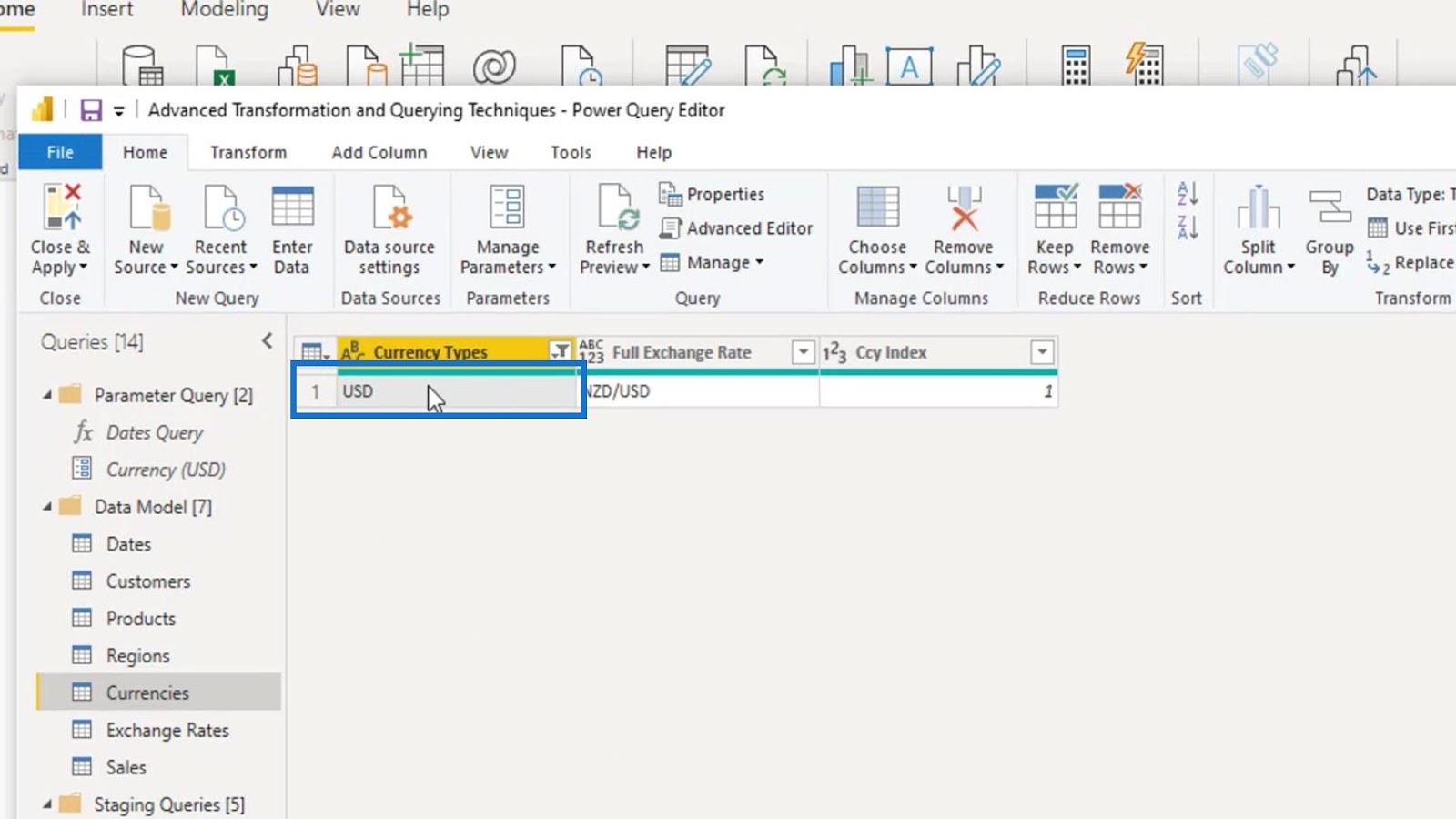Open the New Source icon

click(x=148, y=206)
